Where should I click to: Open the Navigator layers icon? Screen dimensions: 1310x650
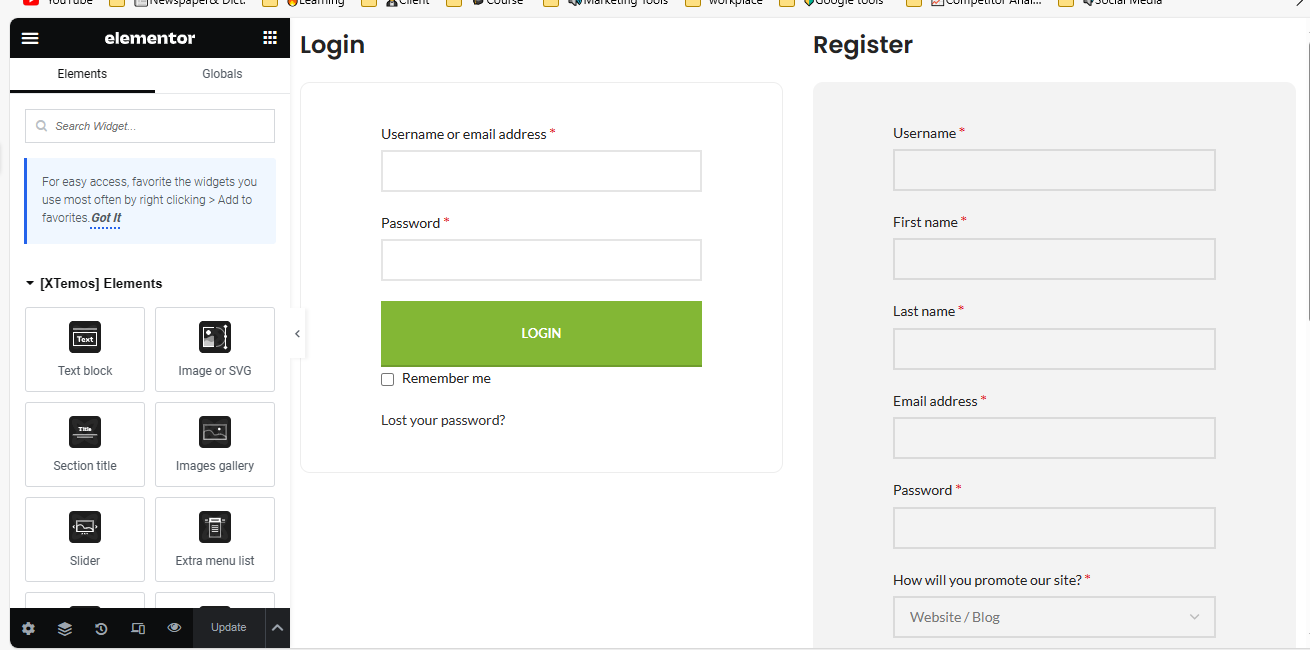[65, 628]
